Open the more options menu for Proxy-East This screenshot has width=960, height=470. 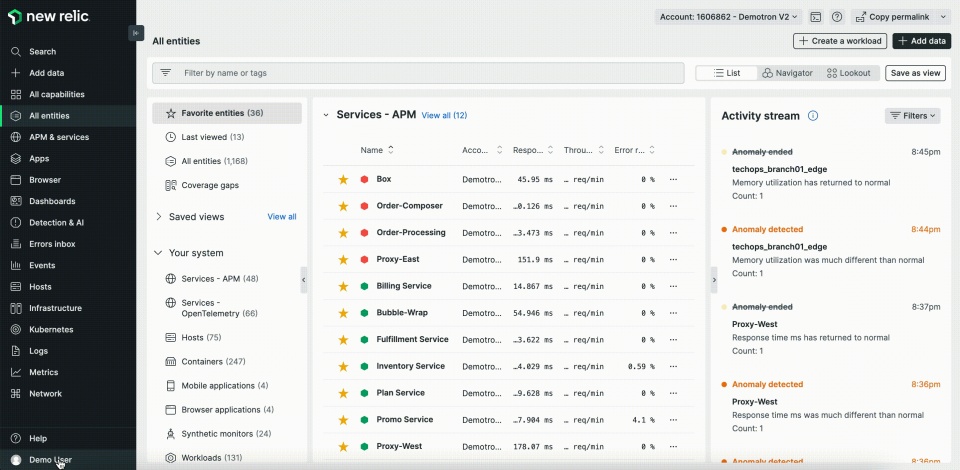click(x=673, y=259)
